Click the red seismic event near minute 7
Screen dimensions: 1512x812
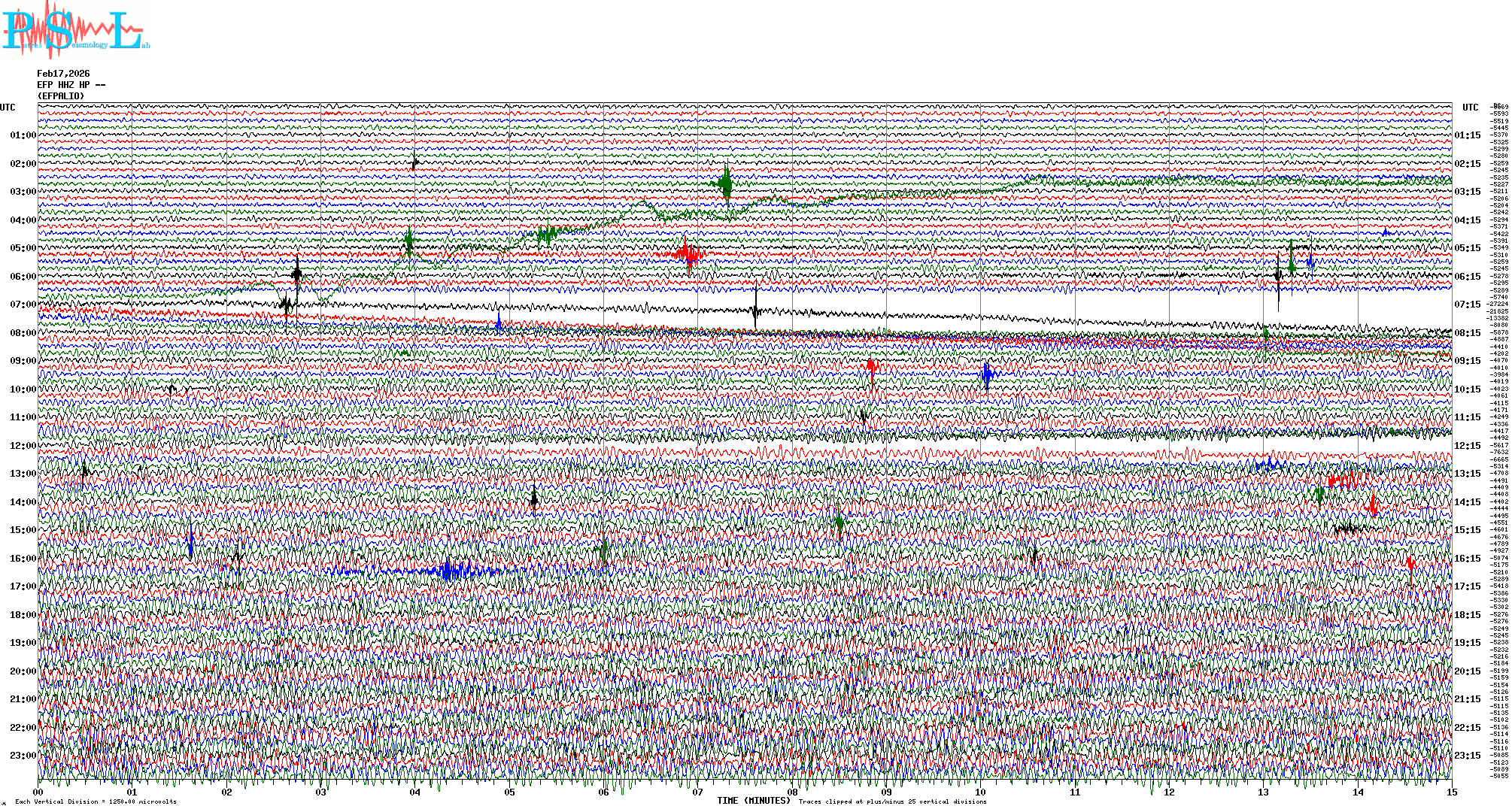click(688, 254)
